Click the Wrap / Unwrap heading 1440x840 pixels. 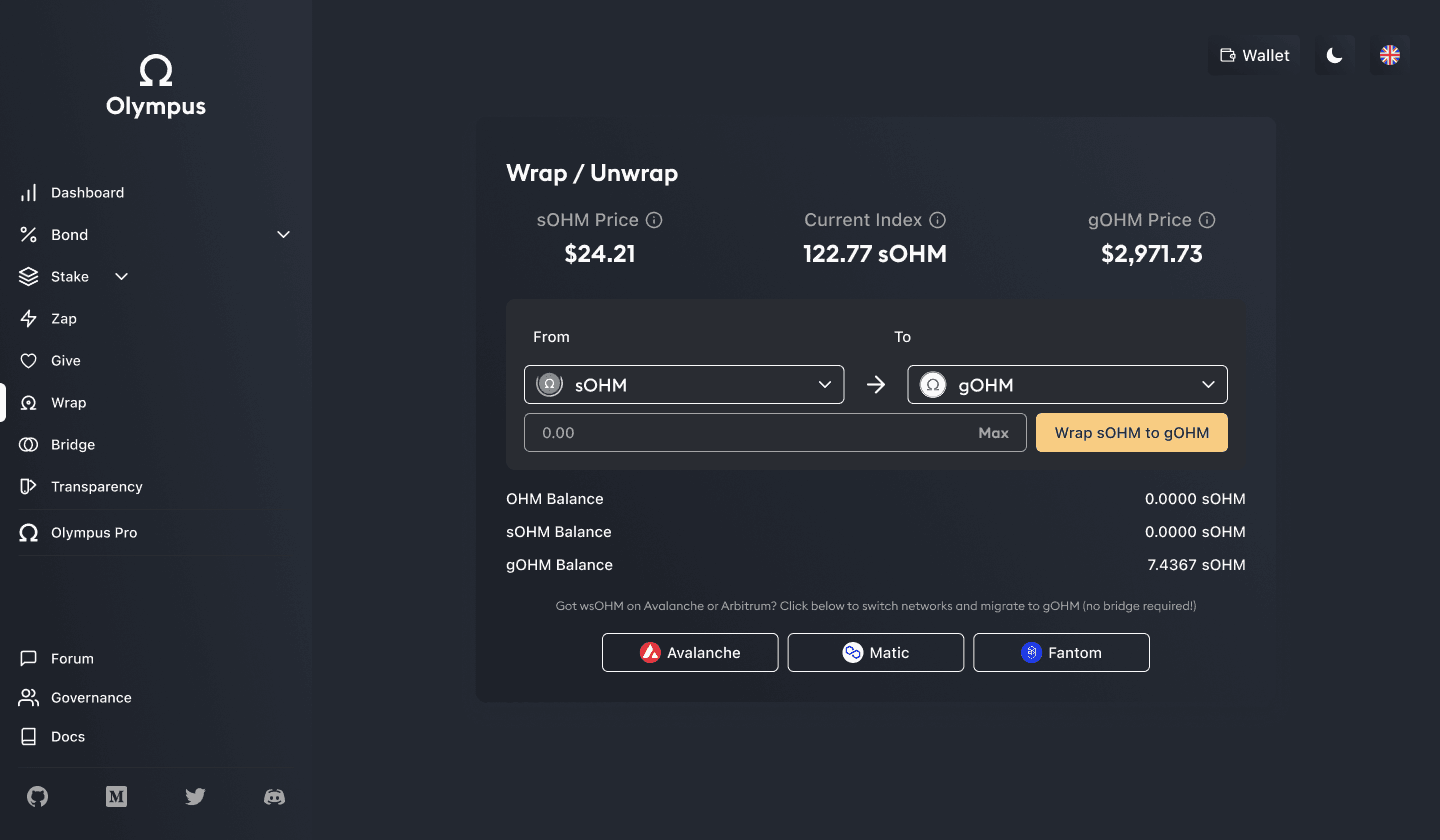tap(592, 173)
